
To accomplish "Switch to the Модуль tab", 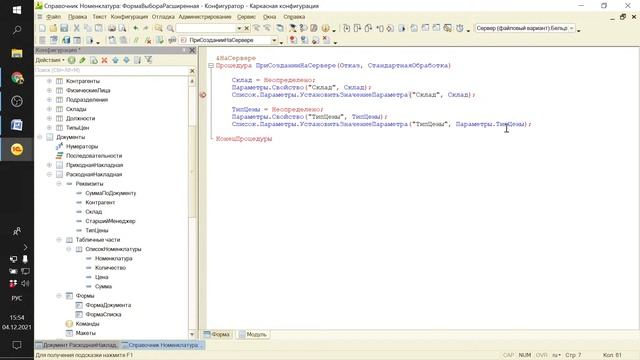I will click(x=253, y=334).
